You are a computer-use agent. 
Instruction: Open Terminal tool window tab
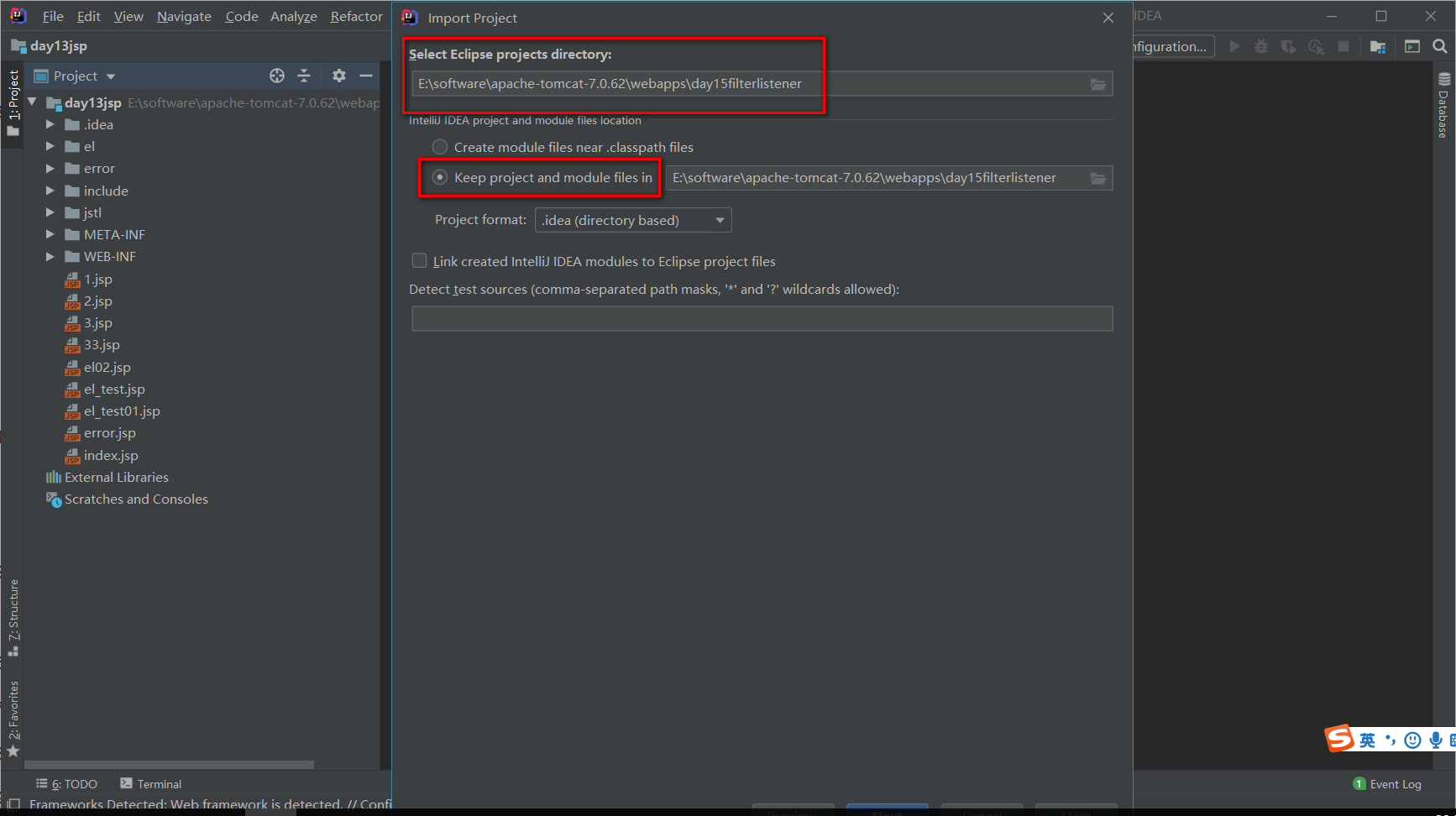[151, 783]
